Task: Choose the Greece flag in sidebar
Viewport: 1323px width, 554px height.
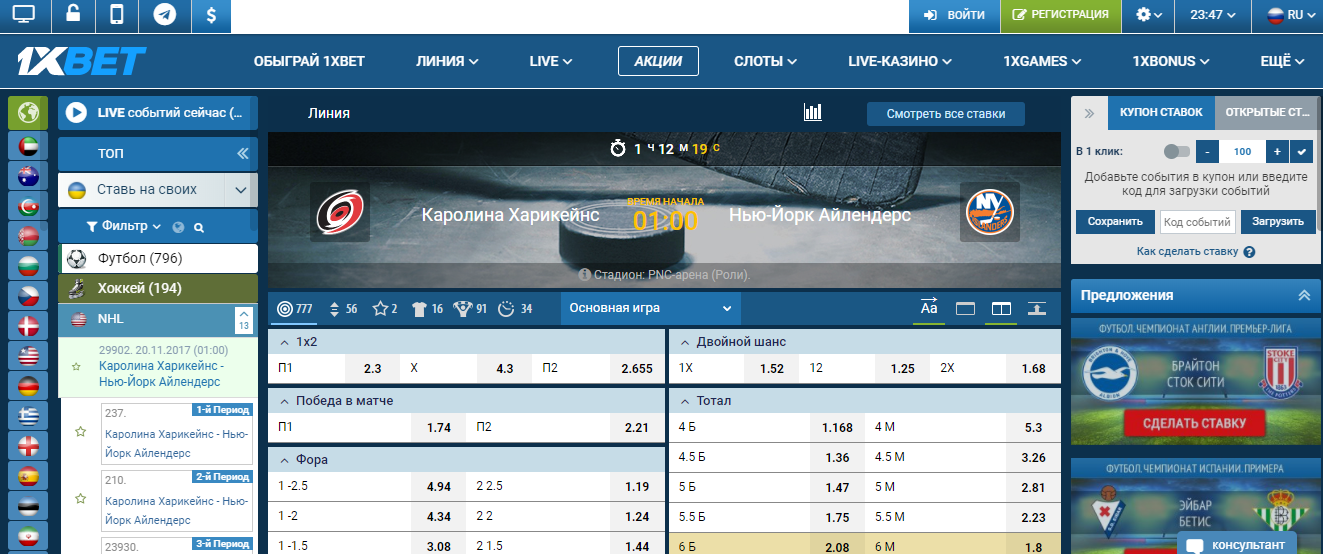Action: pos(27,415)
